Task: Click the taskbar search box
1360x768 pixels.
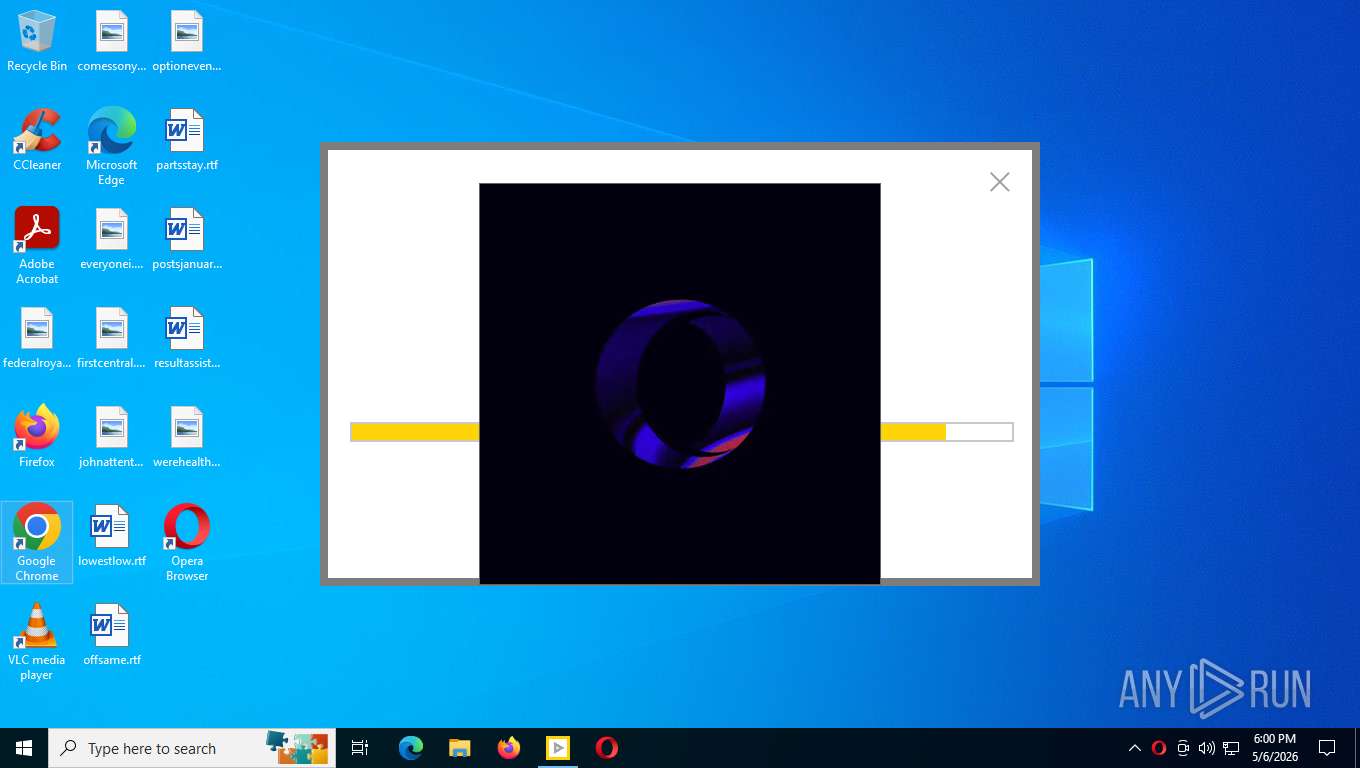Action: click(x=192, y=748)
